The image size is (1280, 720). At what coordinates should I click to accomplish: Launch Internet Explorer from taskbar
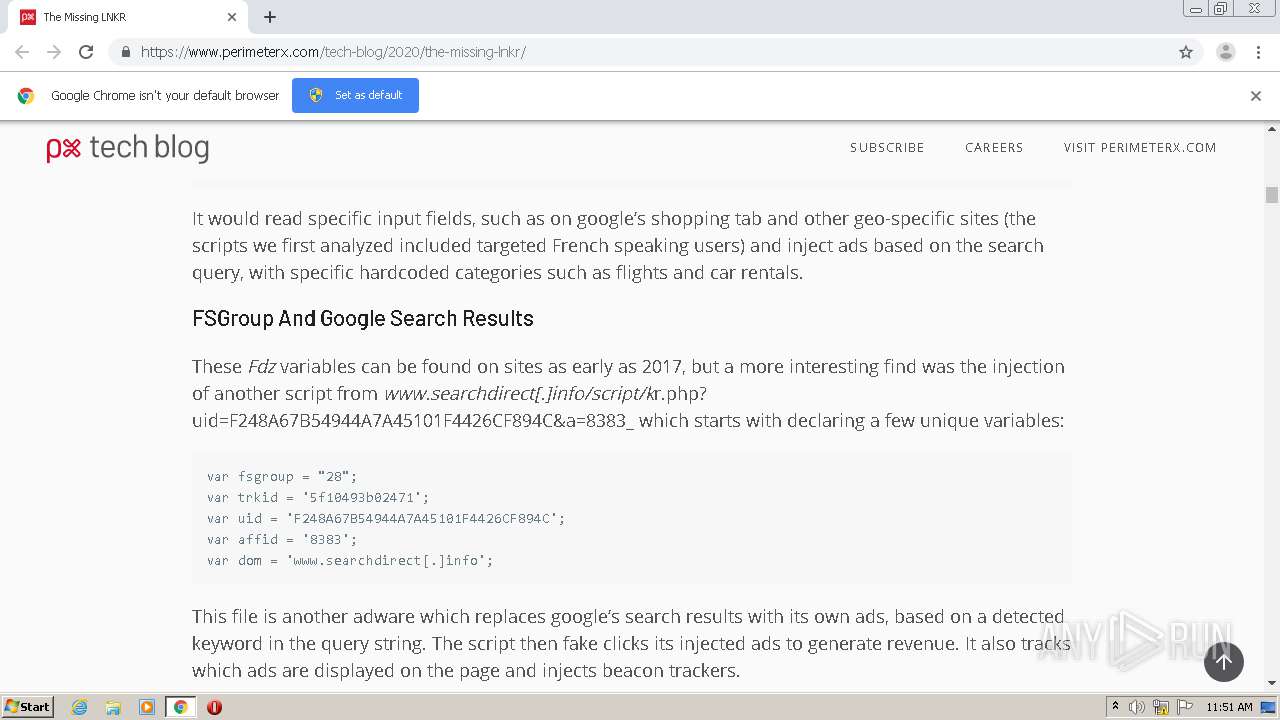pos(79,707)
